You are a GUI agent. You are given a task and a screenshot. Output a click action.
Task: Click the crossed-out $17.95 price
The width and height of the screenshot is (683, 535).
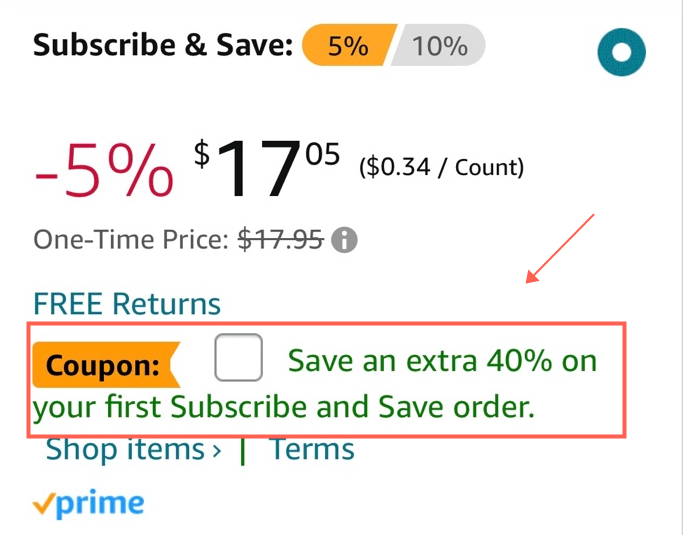280,240
